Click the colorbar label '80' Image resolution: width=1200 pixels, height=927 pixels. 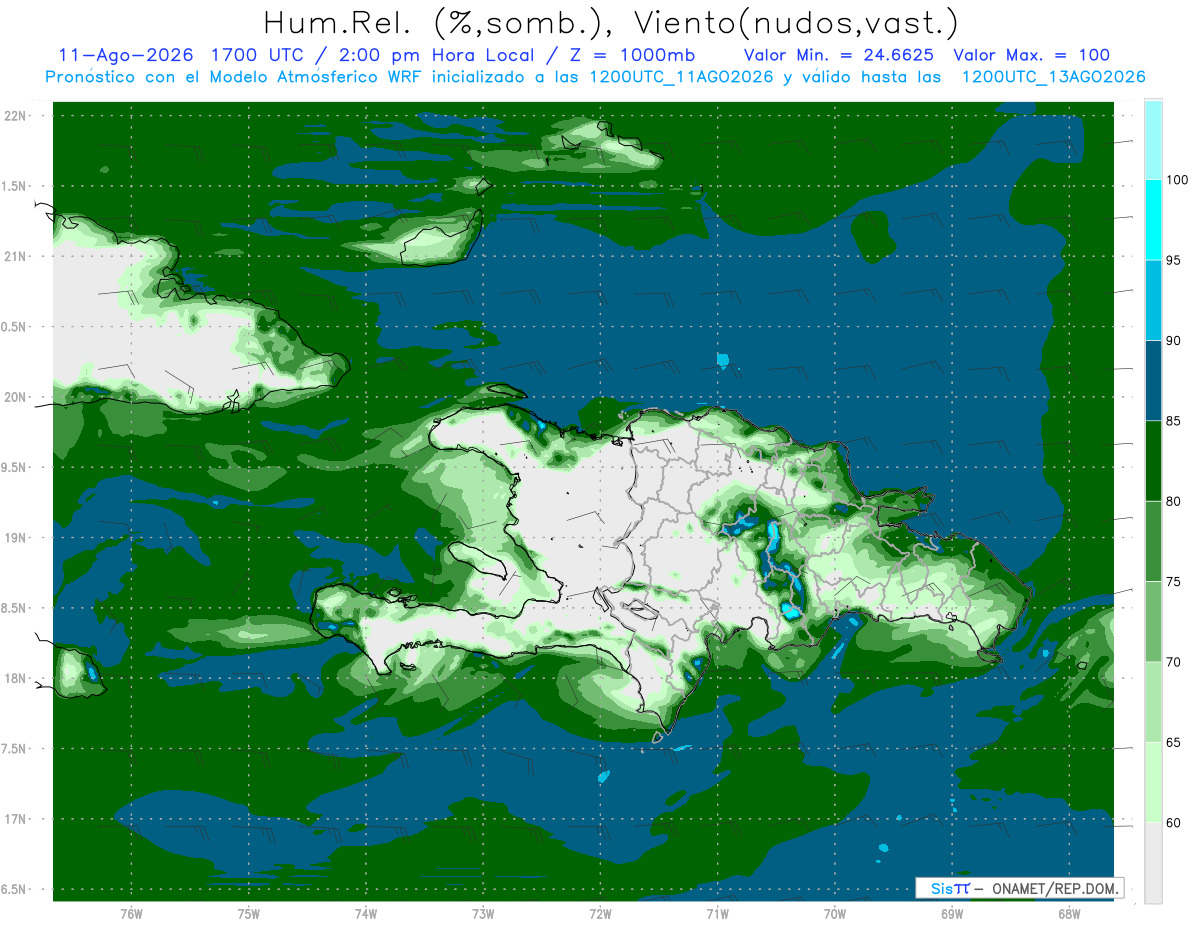tap(1175, 502)
